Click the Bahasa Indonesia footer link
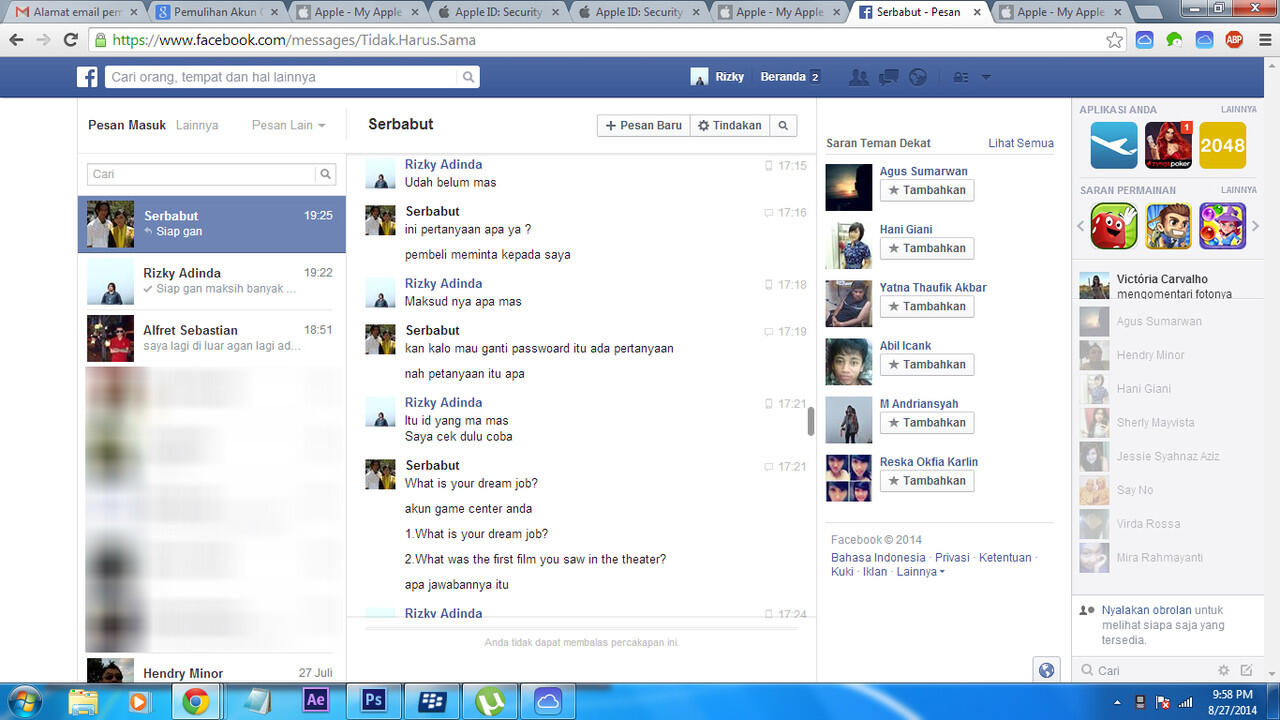This screenshot has height=720, width=1280. [878, 558]
